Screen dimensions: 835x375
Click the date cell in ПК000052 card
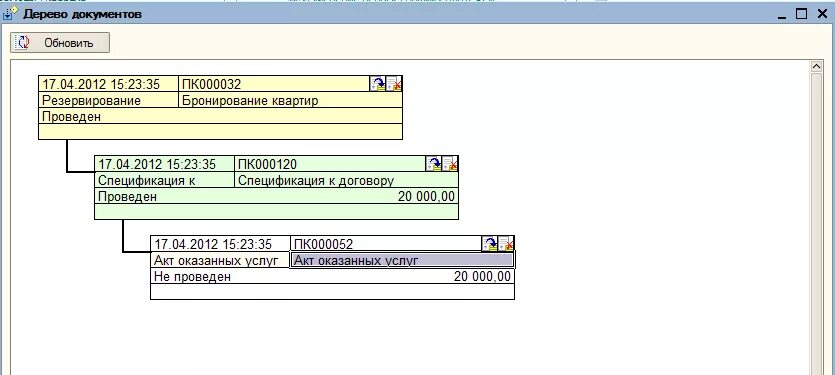click(x=220, y=244)
